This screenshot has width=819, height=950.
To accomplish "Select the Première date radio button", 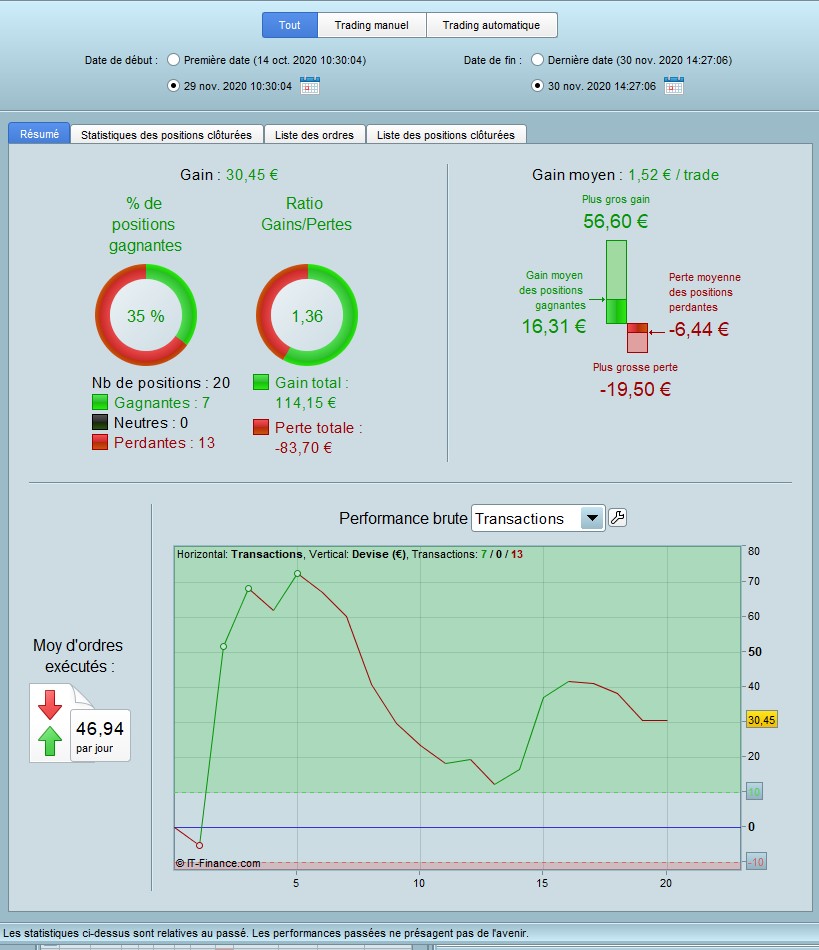I will pos(174,60).
